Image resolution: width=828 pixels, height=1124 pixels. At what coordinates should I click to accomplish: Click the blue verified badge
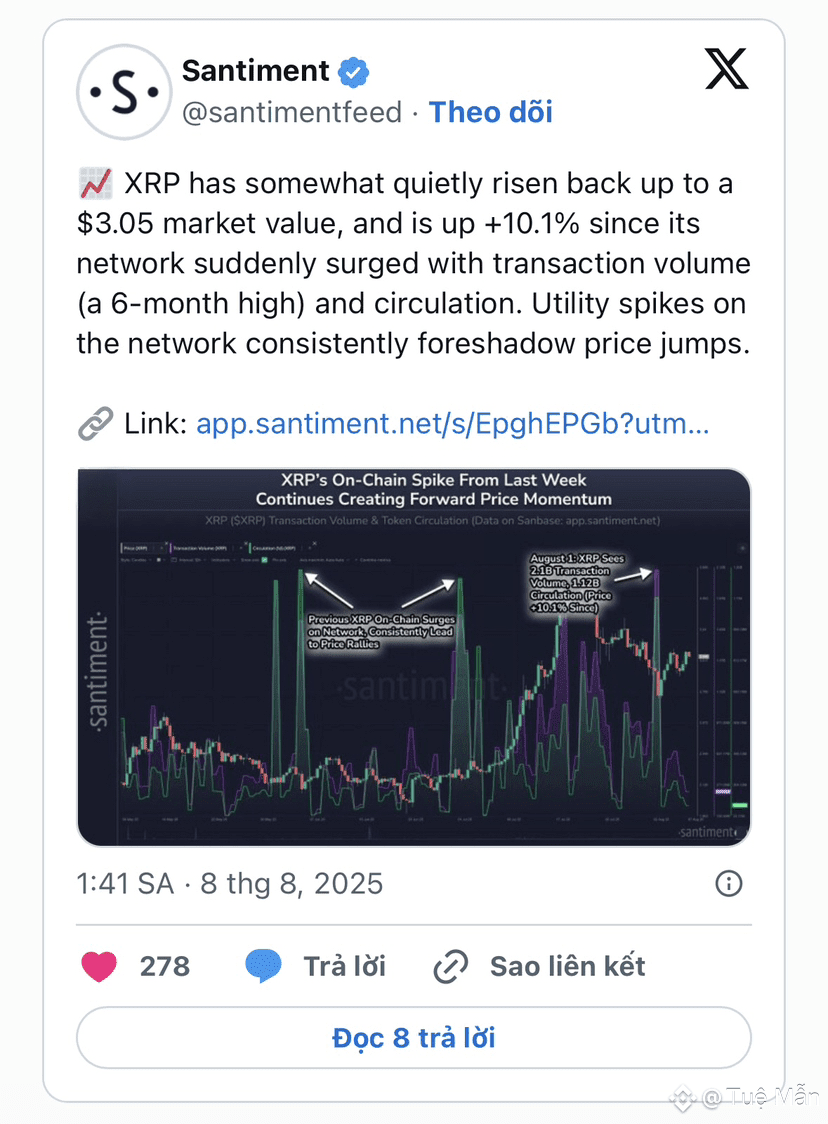[x=353, y=72]
